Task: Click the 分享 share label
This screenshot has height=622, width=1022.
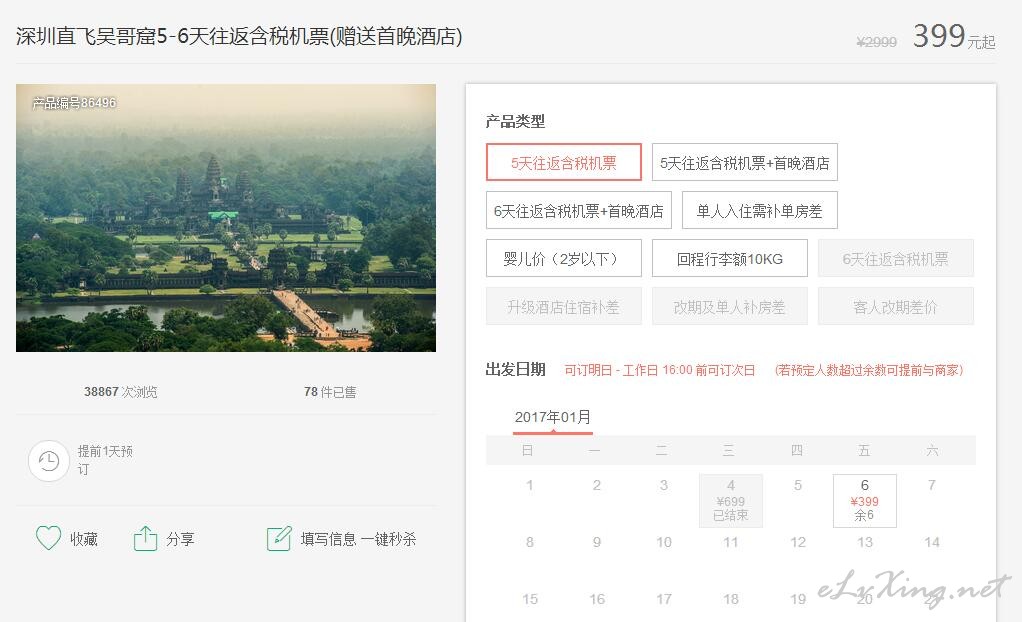Action: pyautogui.click(x=180, y=539)
